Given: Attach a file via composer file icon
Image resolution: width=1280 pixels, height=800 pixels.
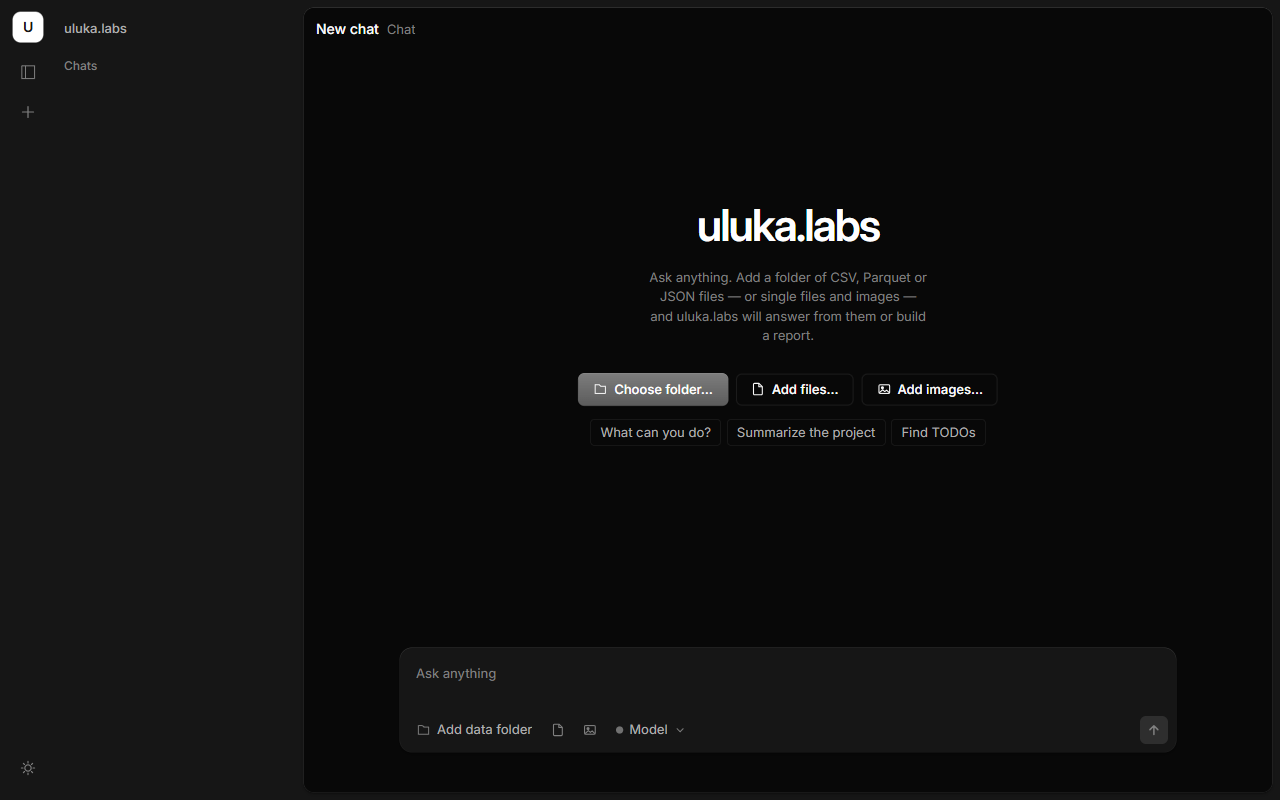Looking at the screenshot, I should point(558,730).
